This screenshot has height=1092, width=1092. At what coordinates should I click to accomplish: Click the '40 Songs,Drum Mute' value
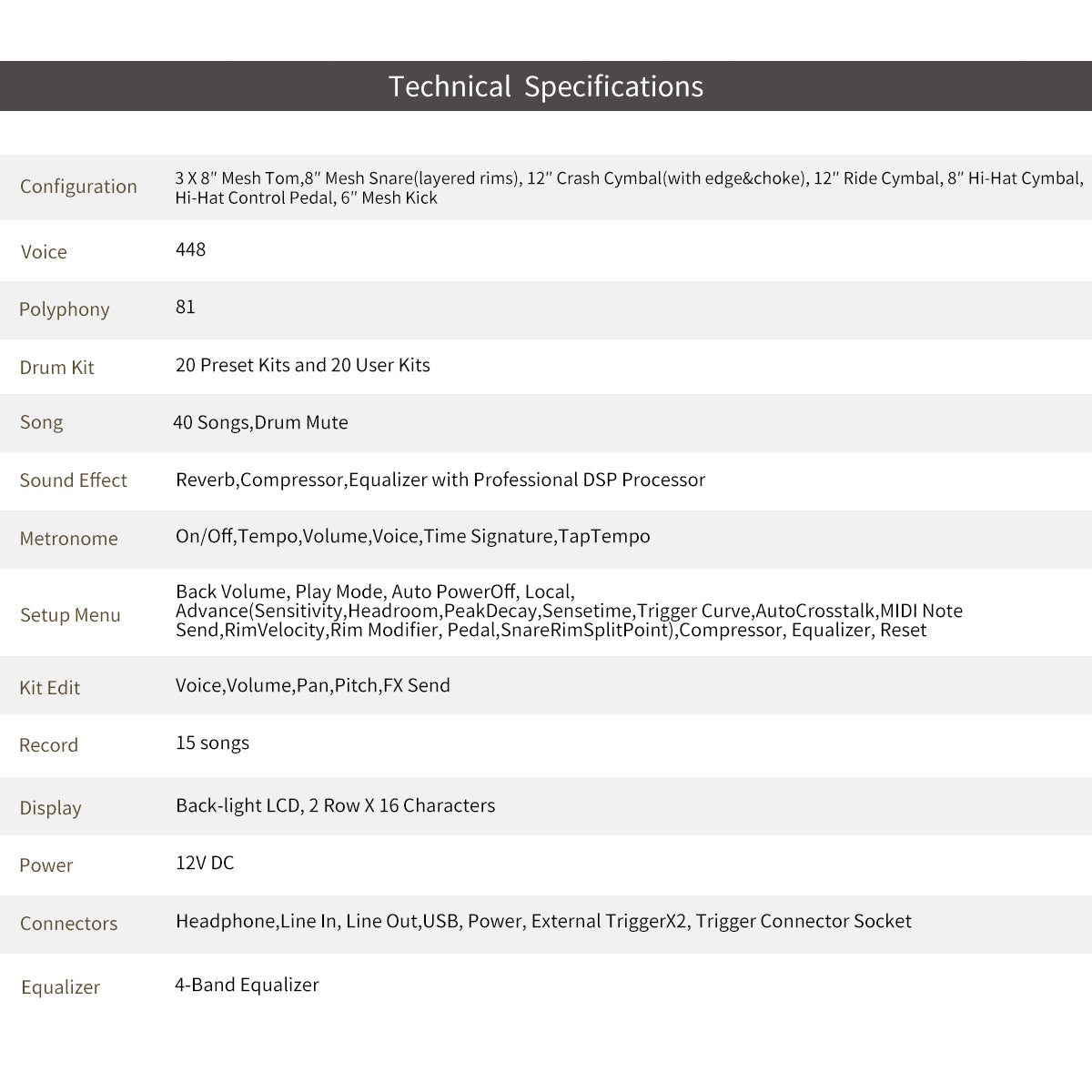pyautogui.click(x=260, y=422)
